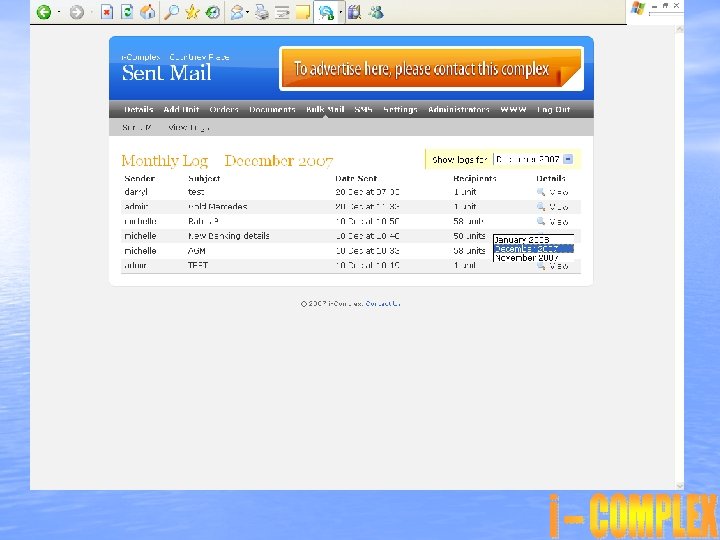Click the Recipients column header
The height and width of the screenshot is (540, 720).
pyautogui.click(x=474, y=178)
